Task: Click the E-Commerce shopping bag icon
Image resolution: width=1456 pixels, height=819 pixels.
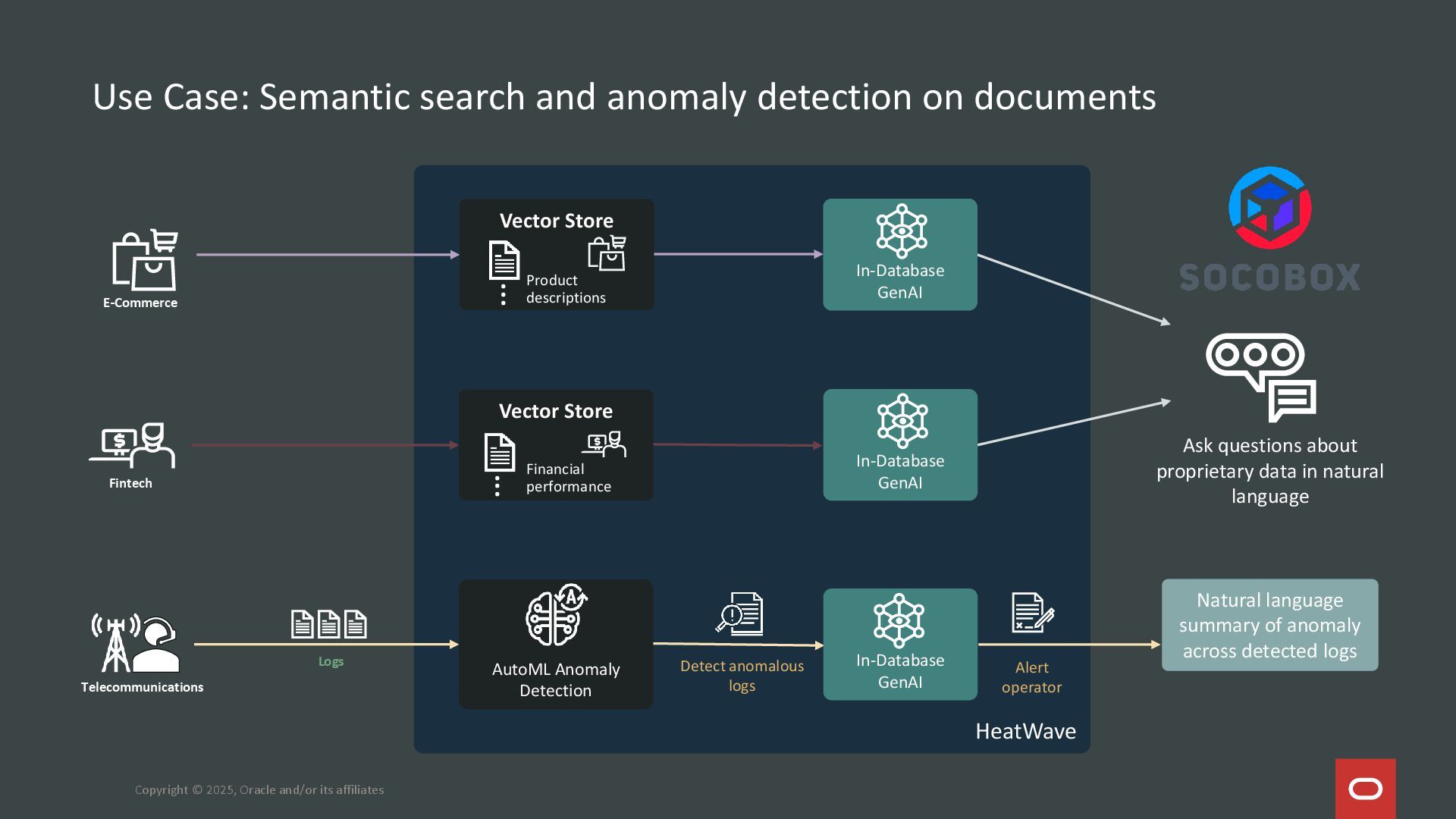Action: tap(144, 260)
